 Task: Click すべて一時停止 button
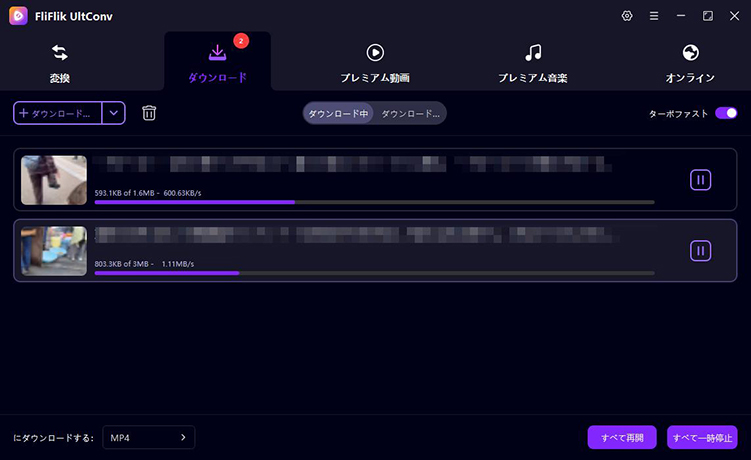702,437
